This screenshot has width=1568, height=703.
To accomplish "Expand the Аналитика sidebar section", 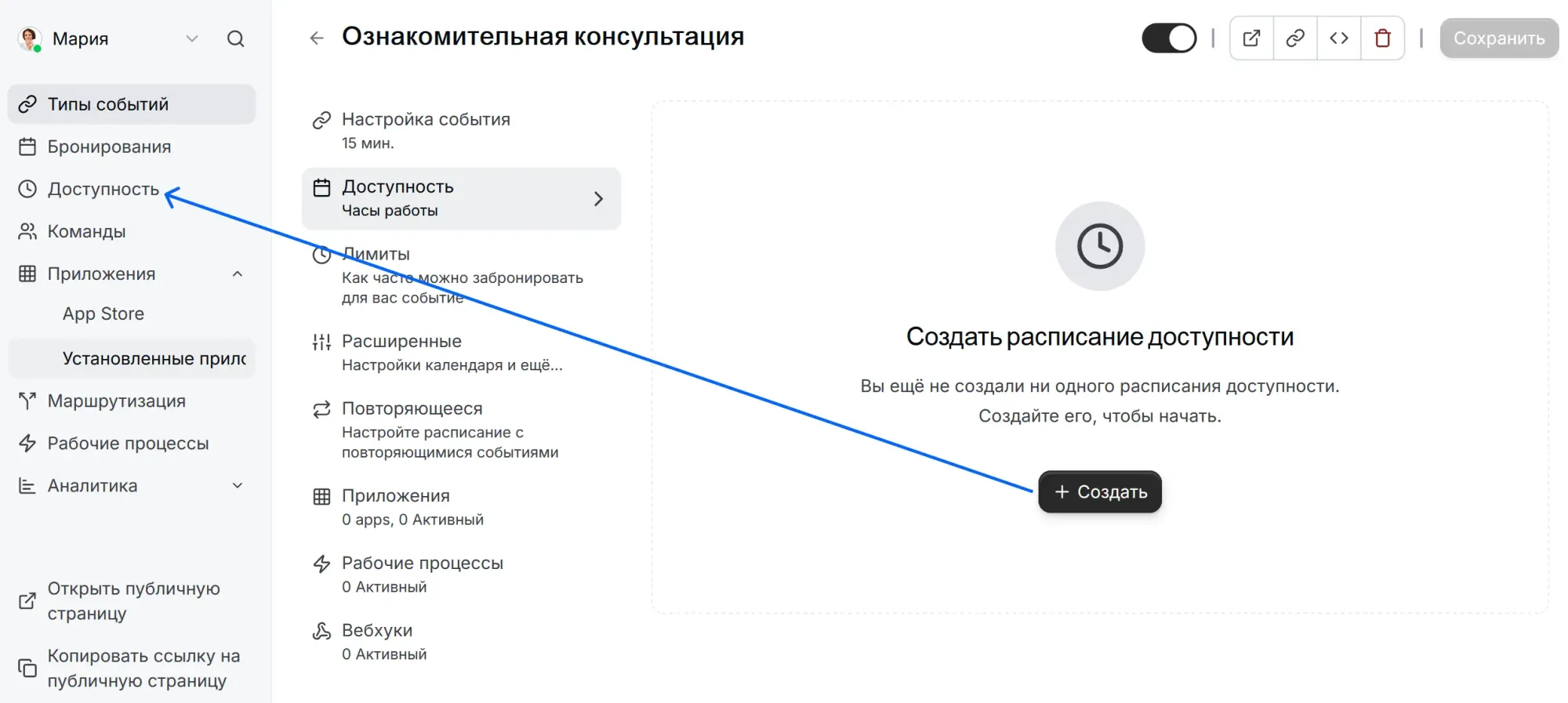I will 238,486.
